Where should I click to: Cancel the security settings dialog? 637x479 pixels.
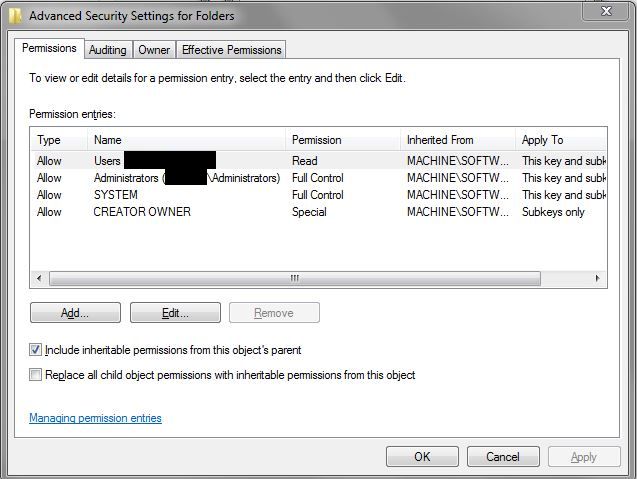click(503, 457)
